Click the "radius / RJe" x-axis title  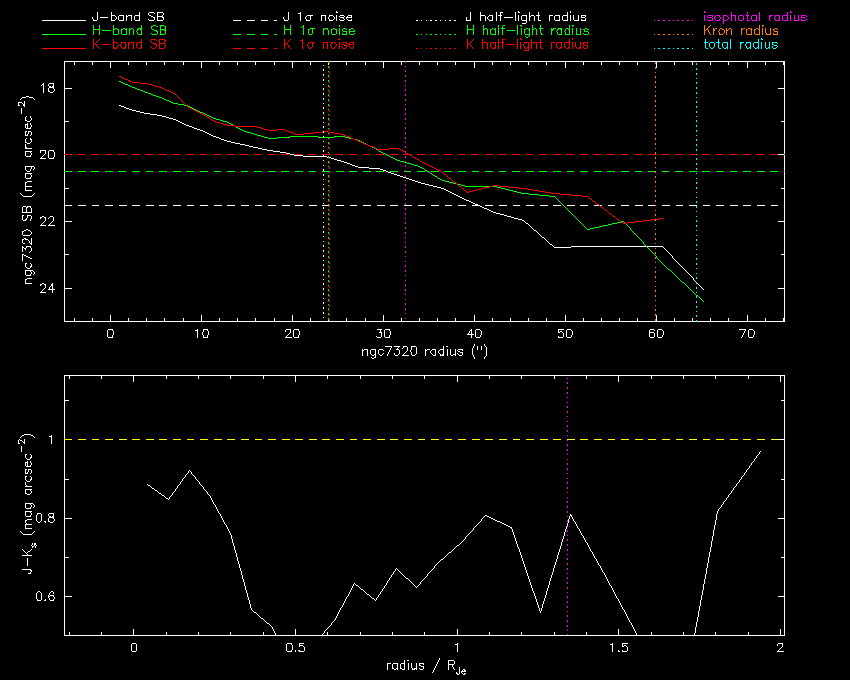coord(424,665)
